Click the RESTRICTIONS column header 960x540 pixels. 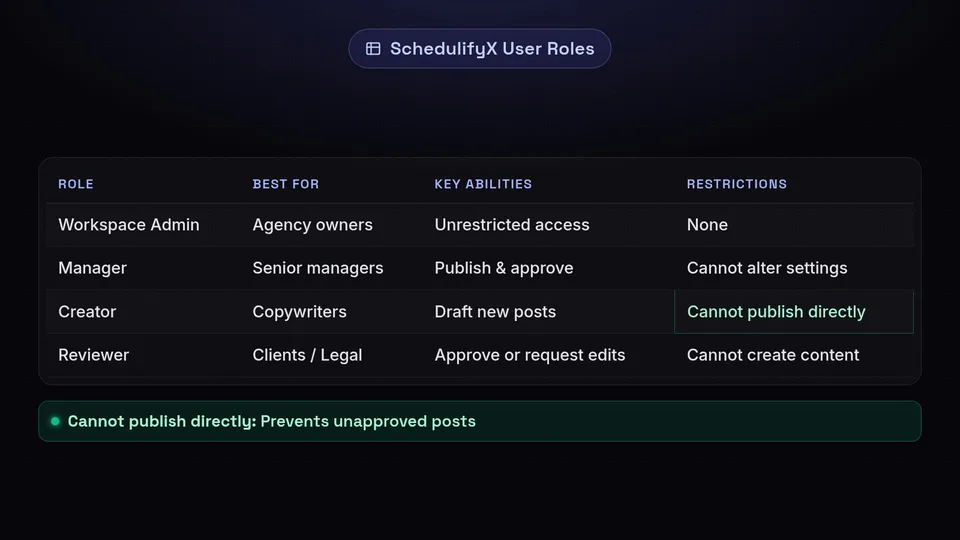[737, 184]
